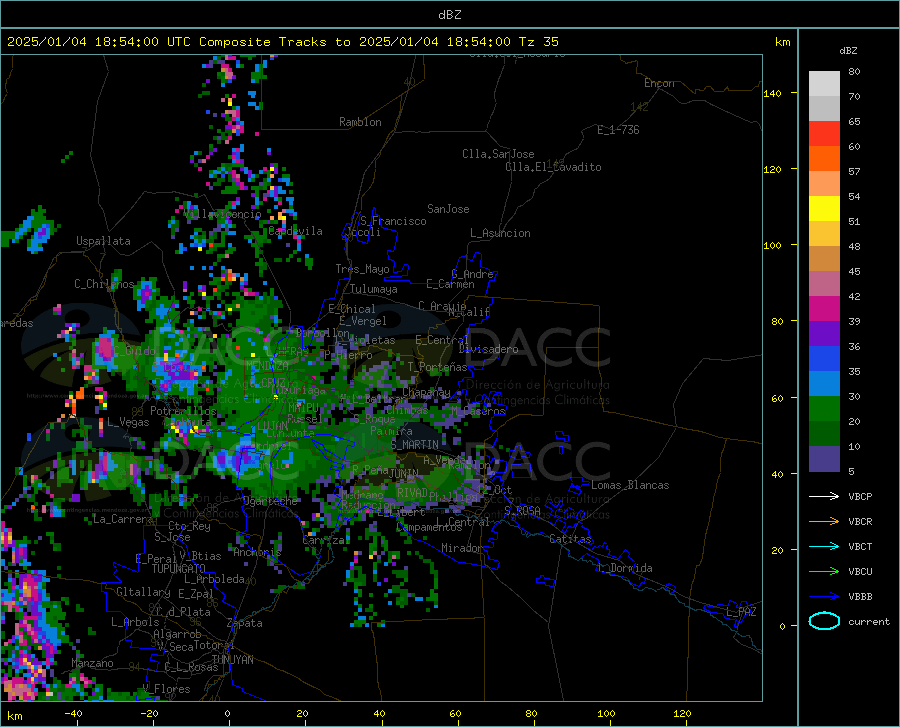The width and height of the screenshot is (900, 727).
Task: Click the L_Asuncion label on map
Action: [500, 233]
